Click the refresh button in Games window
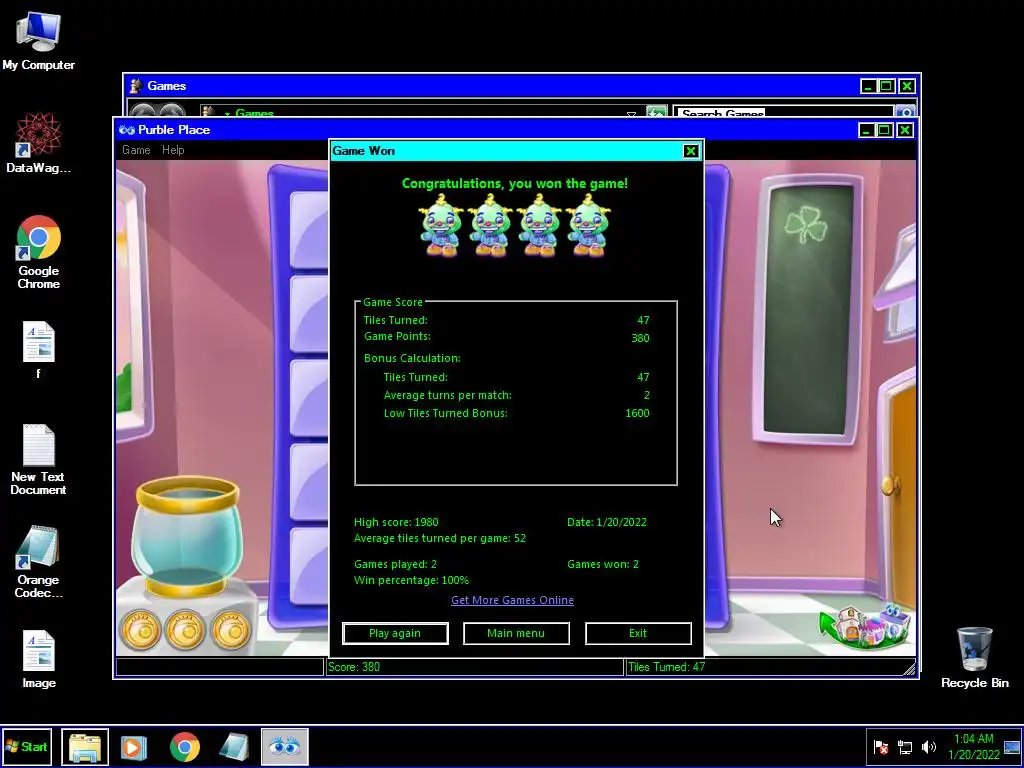The image size is (1024, 768). tap(656, 112)
